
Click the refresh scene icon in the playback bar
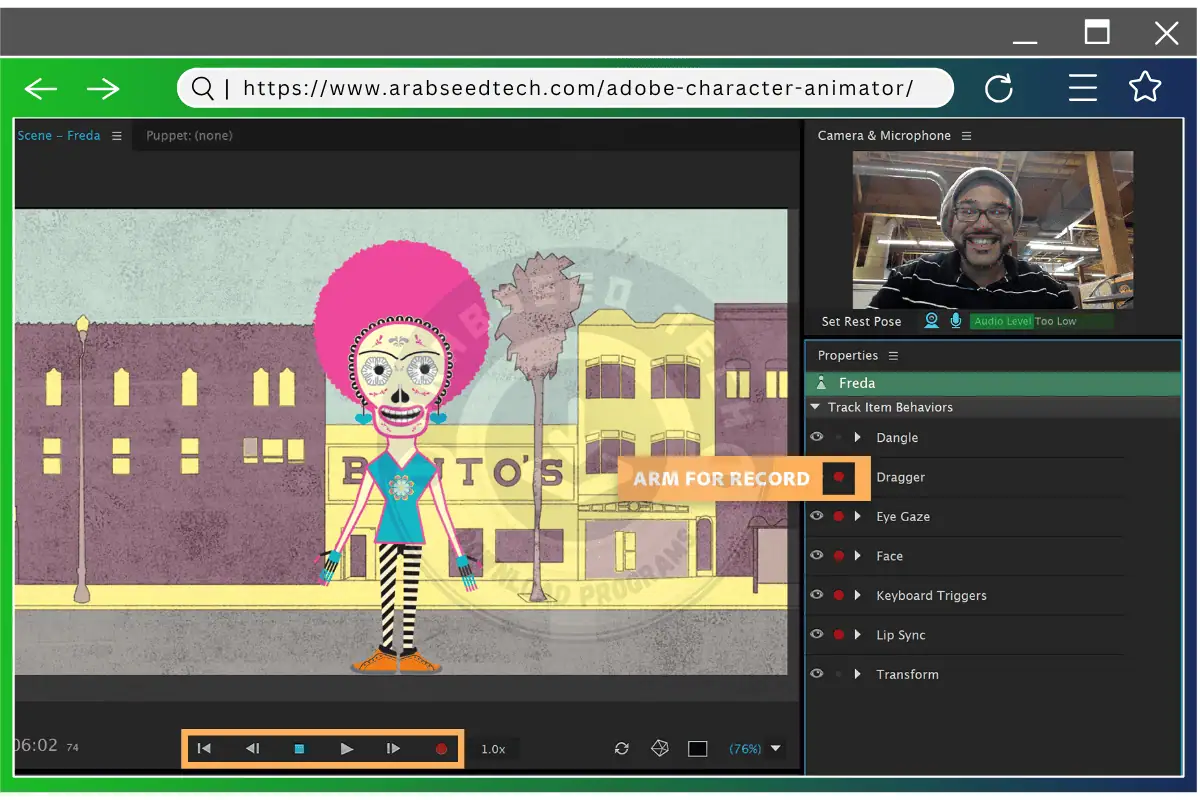coord(622,747)
